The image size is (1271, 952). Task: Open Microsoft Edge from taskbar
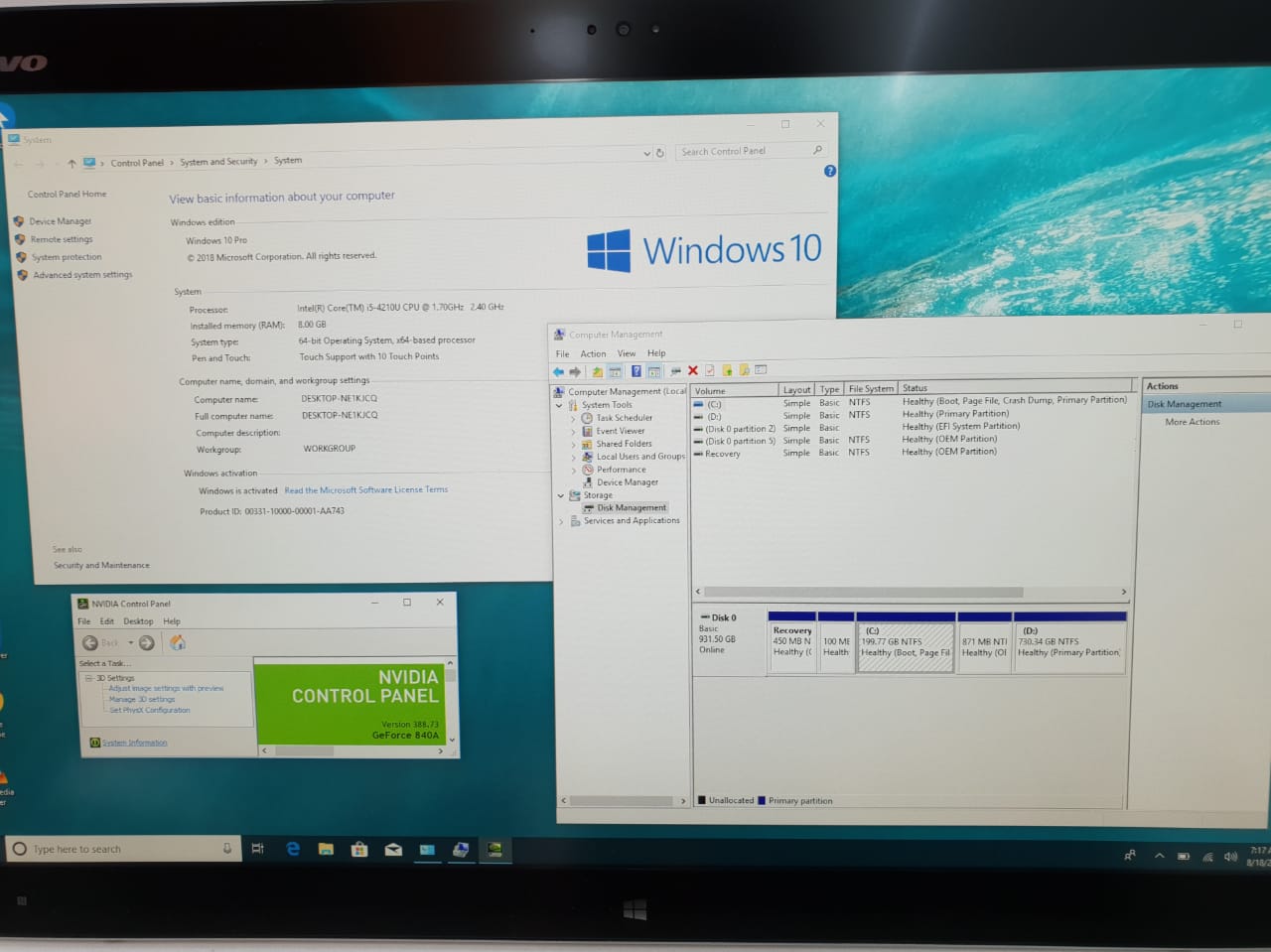(x=293, y=849)
